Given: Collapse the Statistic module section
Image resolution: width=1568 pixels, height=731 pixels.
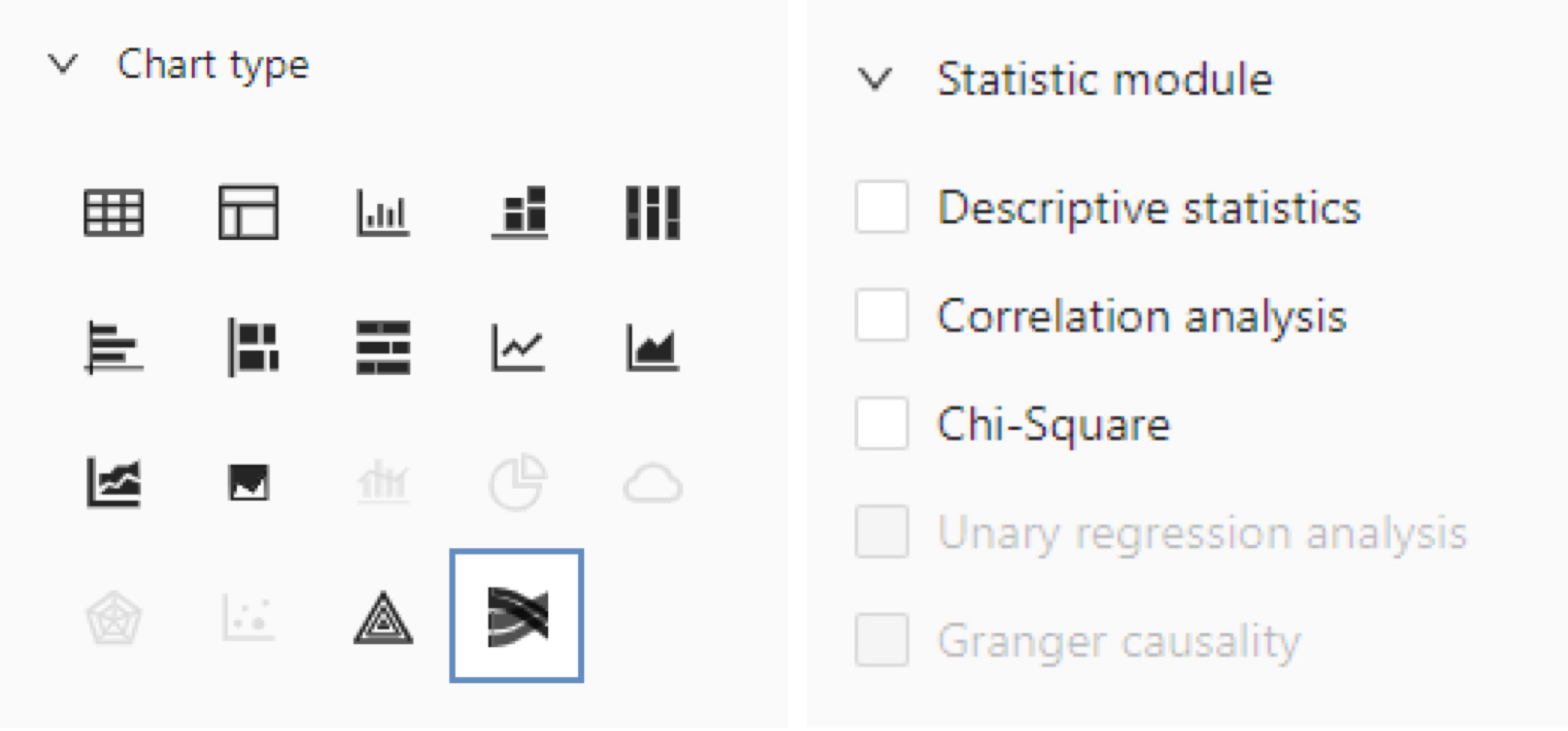Looking at the screenshot, I should pos(875,79).
